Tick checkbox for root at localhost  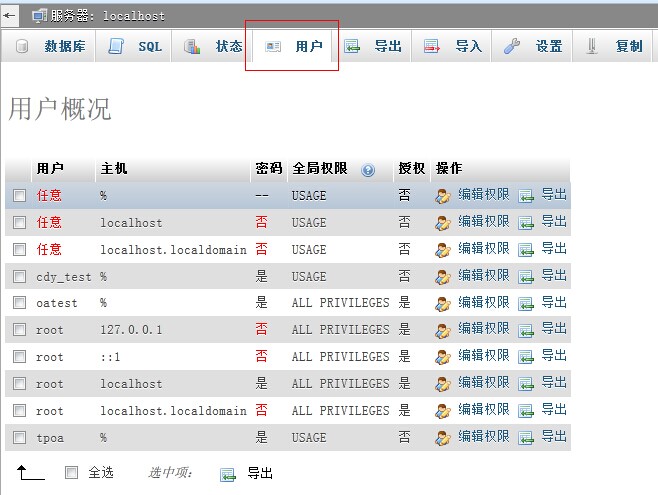(19, 383)
